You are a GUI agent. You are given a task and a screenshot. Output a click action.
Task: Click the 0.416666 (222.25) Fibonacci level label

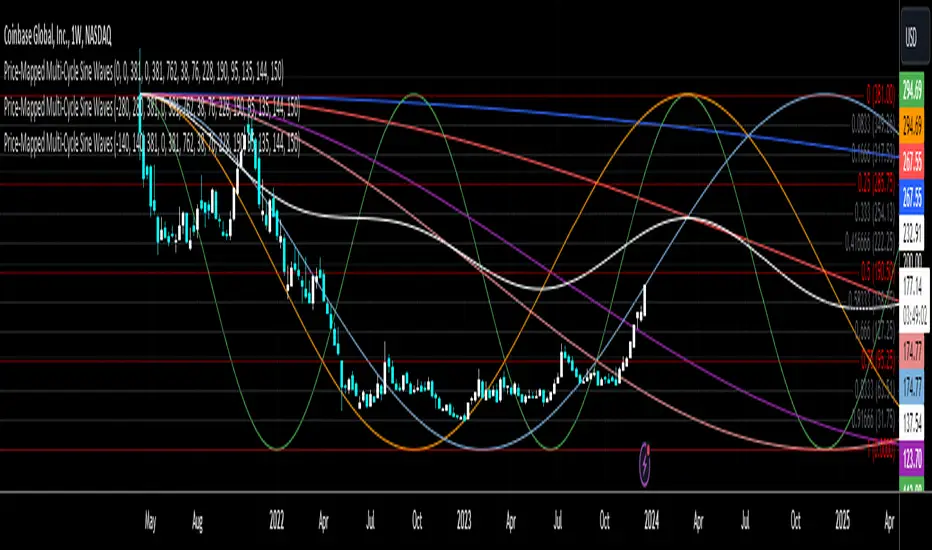click(870, 242)
